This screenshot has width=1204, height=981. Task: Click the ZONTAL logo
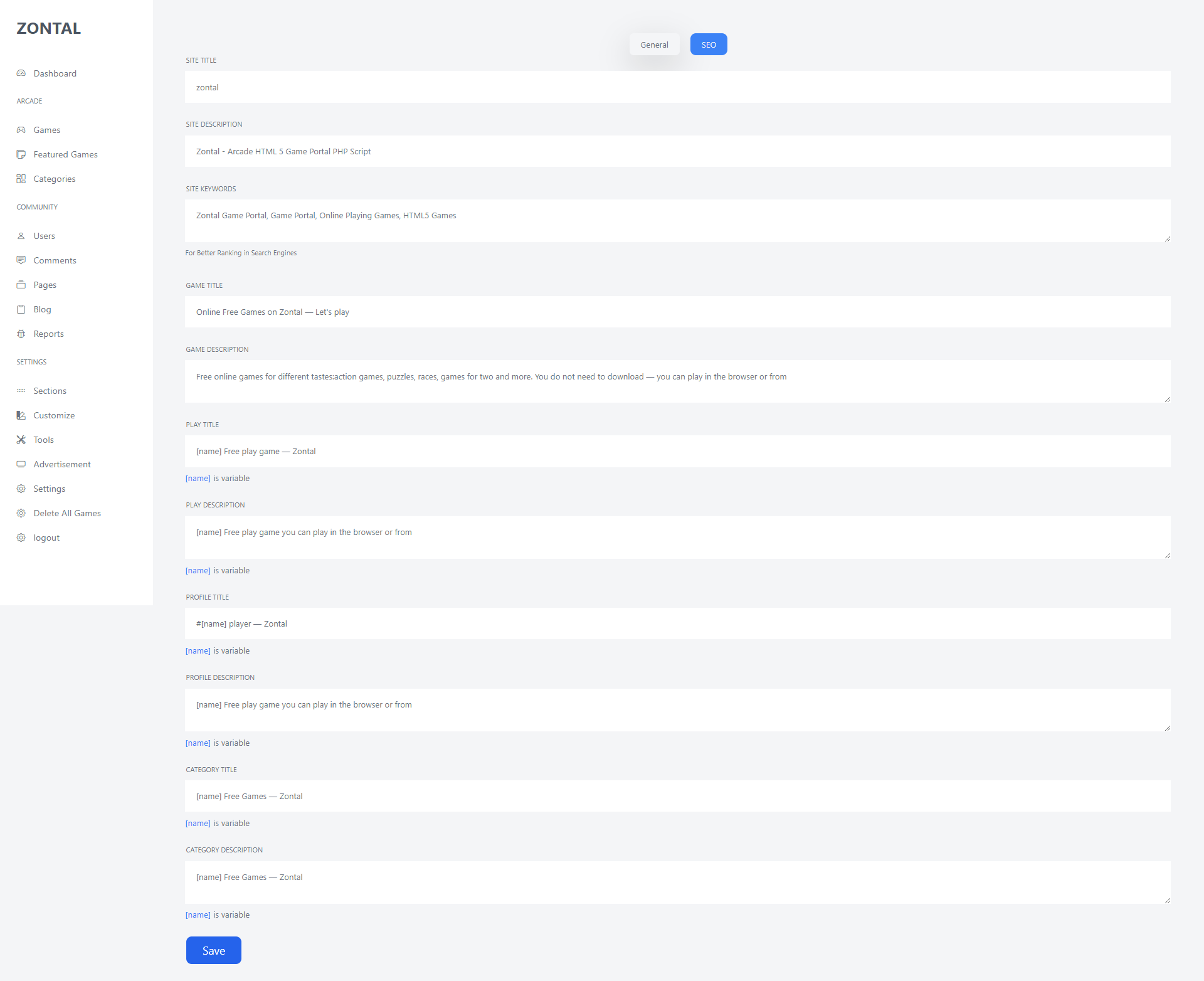click(x=48, y=28)
